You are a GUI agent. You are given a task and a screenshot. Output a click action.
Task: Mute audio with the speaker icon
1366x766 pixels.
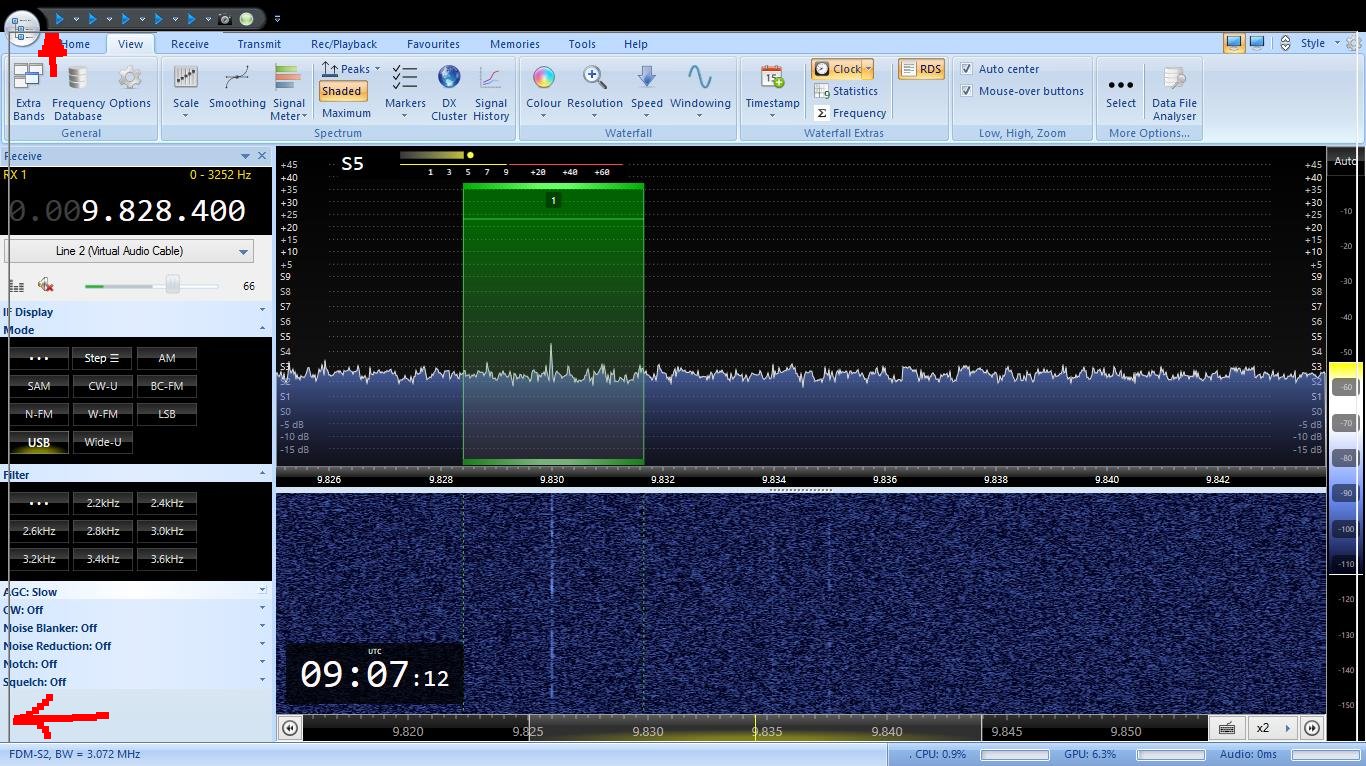pos(45,286)
